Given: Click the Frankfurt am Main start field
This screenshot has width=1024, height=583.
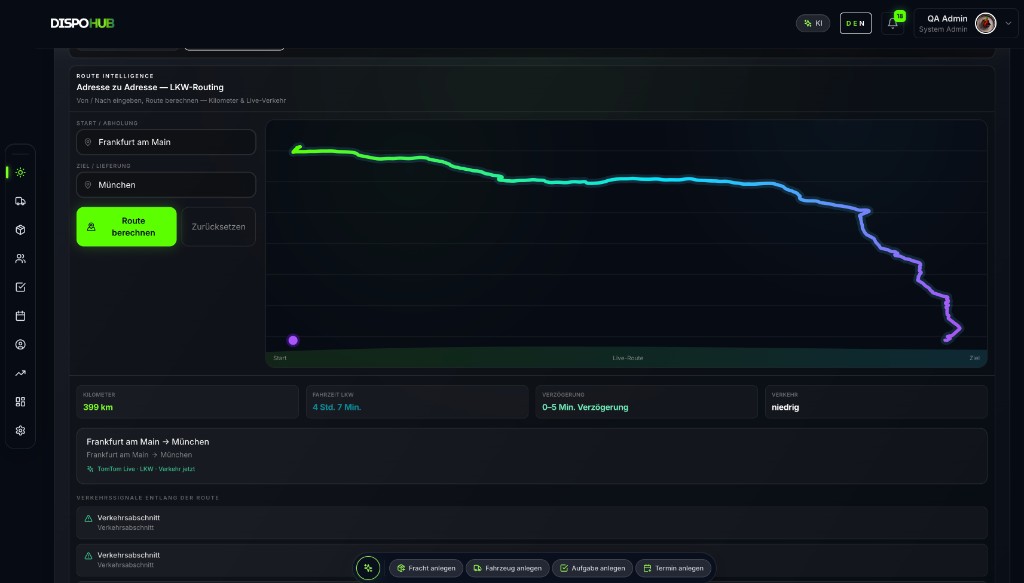Looking at the screenshot, I should click(x=166, y=142).
